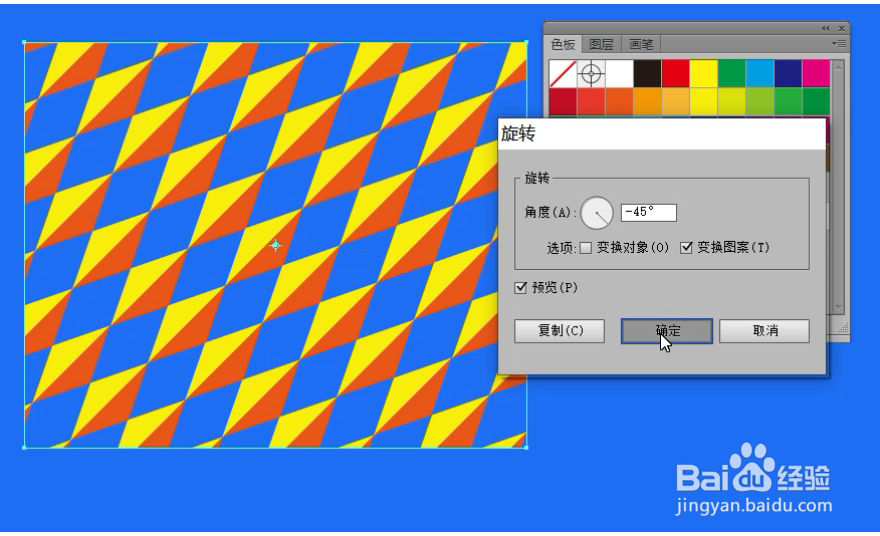Viewport: 880px width, 536px height.
Task: Pick the white swatch
Action: coord(619,74)
